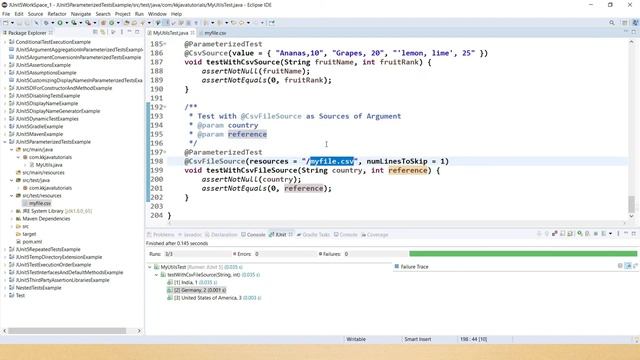Switch to the myfile.csv editor tab
Screen dimensions: 640x360
pyautogui.click(x=215, y=33)
